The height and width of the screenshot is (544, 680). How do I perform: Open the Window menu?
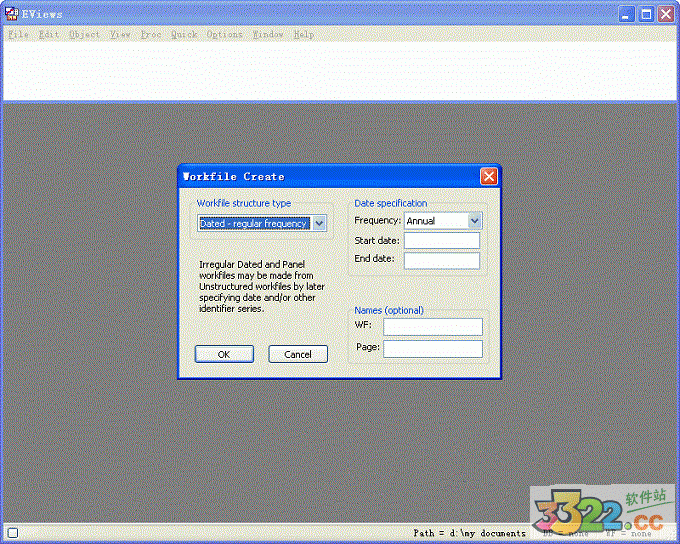(x=268, y=34)
